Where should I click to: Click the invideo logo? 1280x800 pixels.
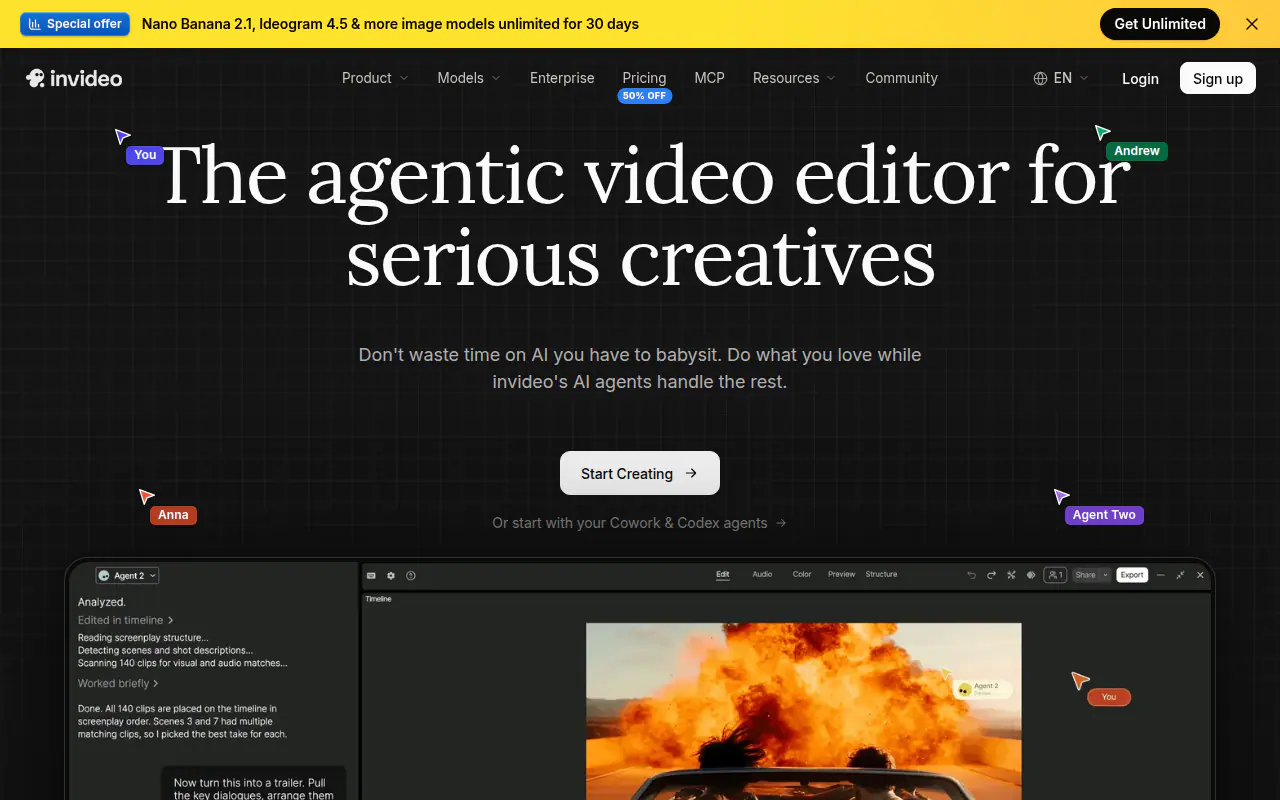(x=74, y=78)
